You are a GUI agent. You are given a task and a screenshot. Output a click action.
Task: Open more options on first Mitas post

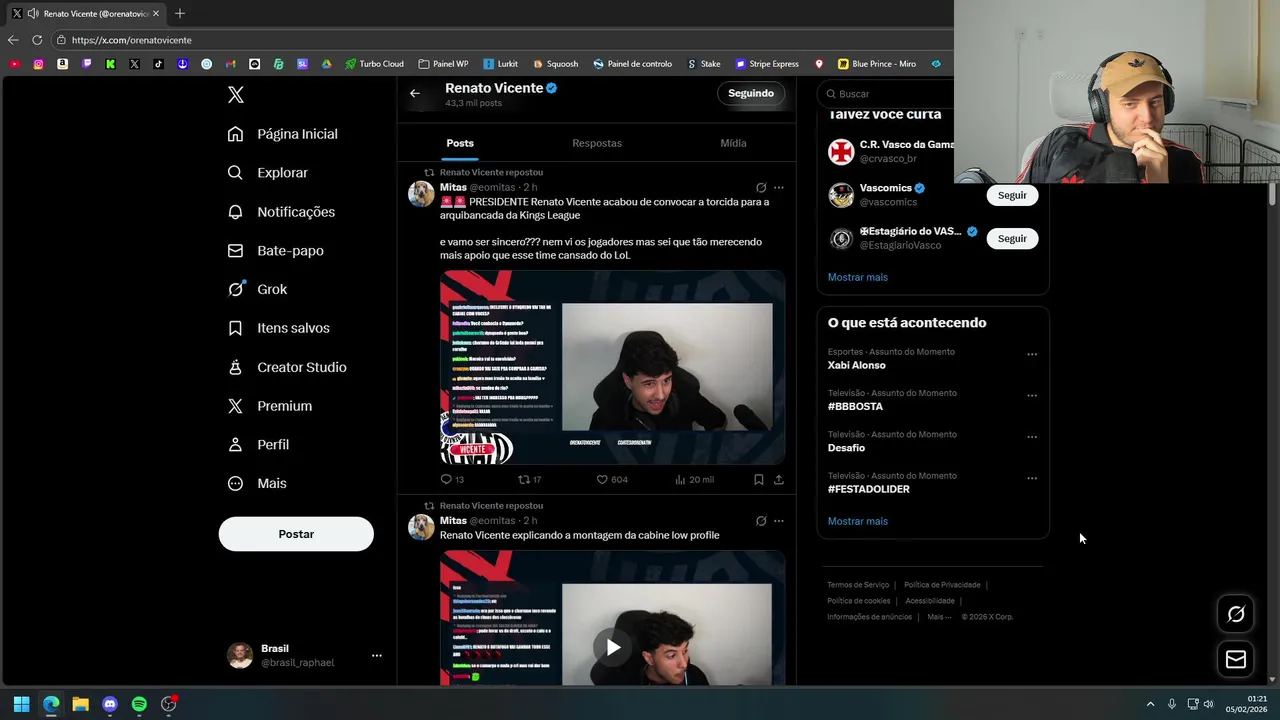pos(779,187)
